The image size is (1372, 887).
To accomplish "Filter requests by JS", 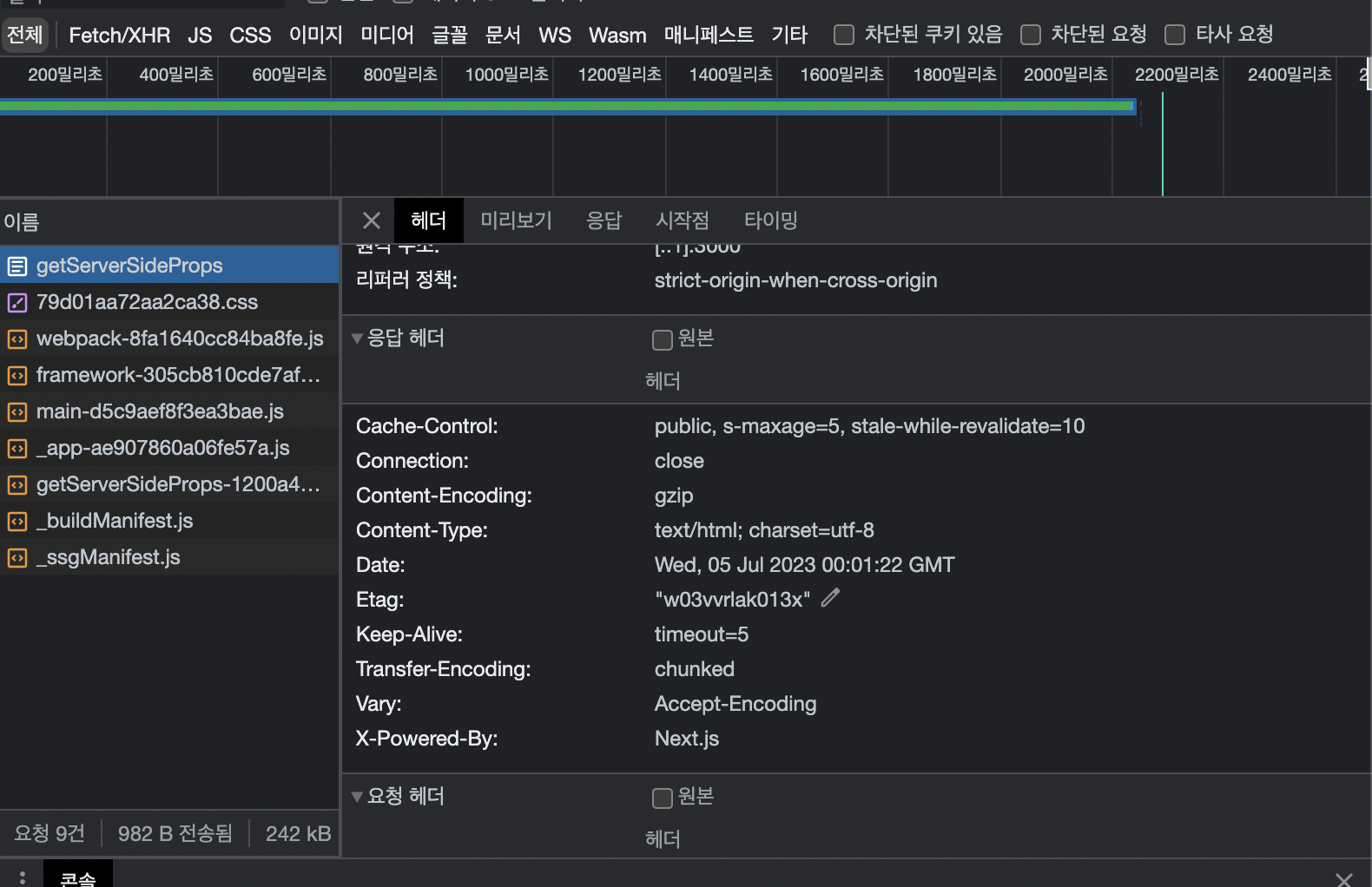I will click(x=200, y=35).
